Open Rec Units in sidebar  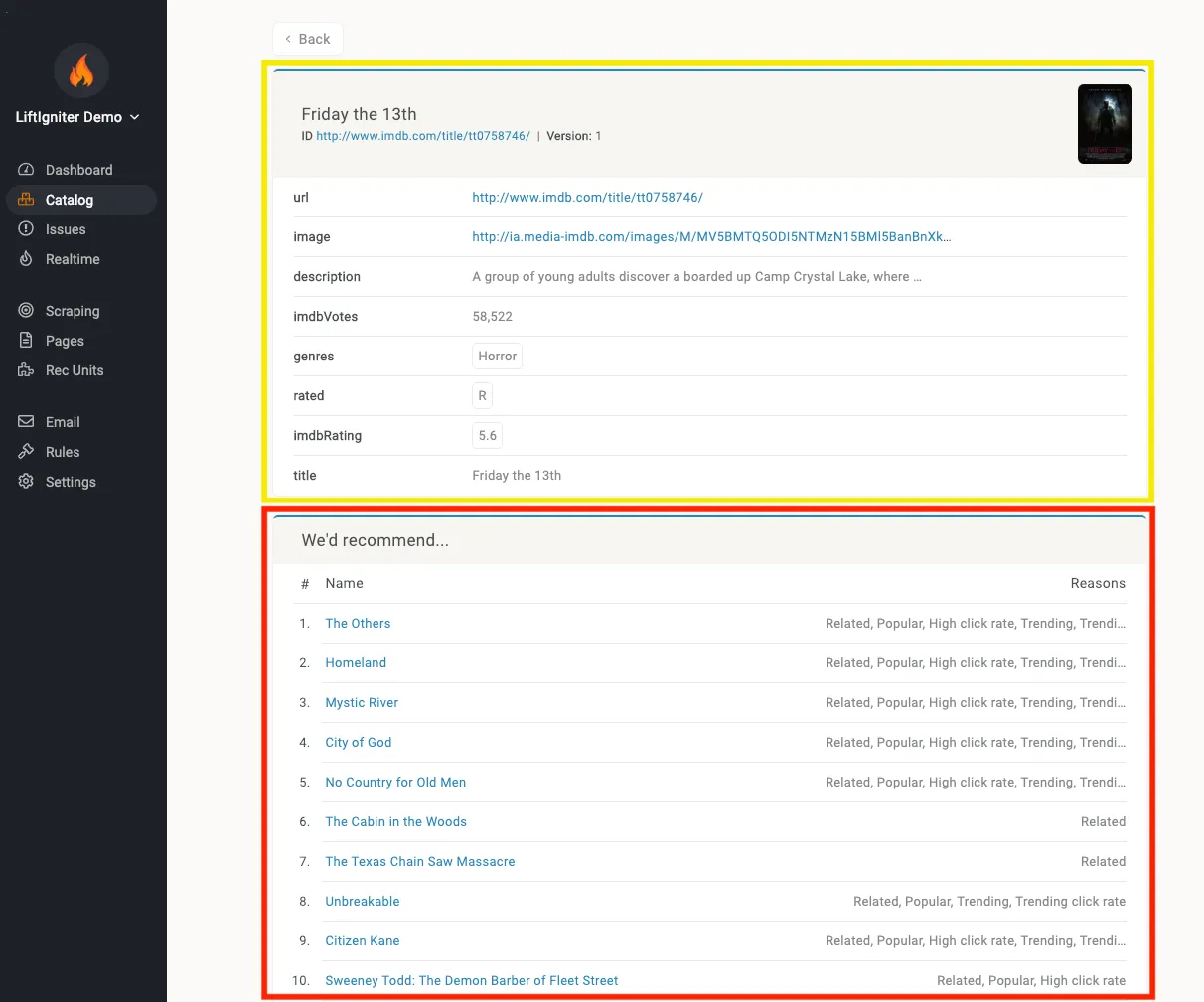[x=81, y=370]
